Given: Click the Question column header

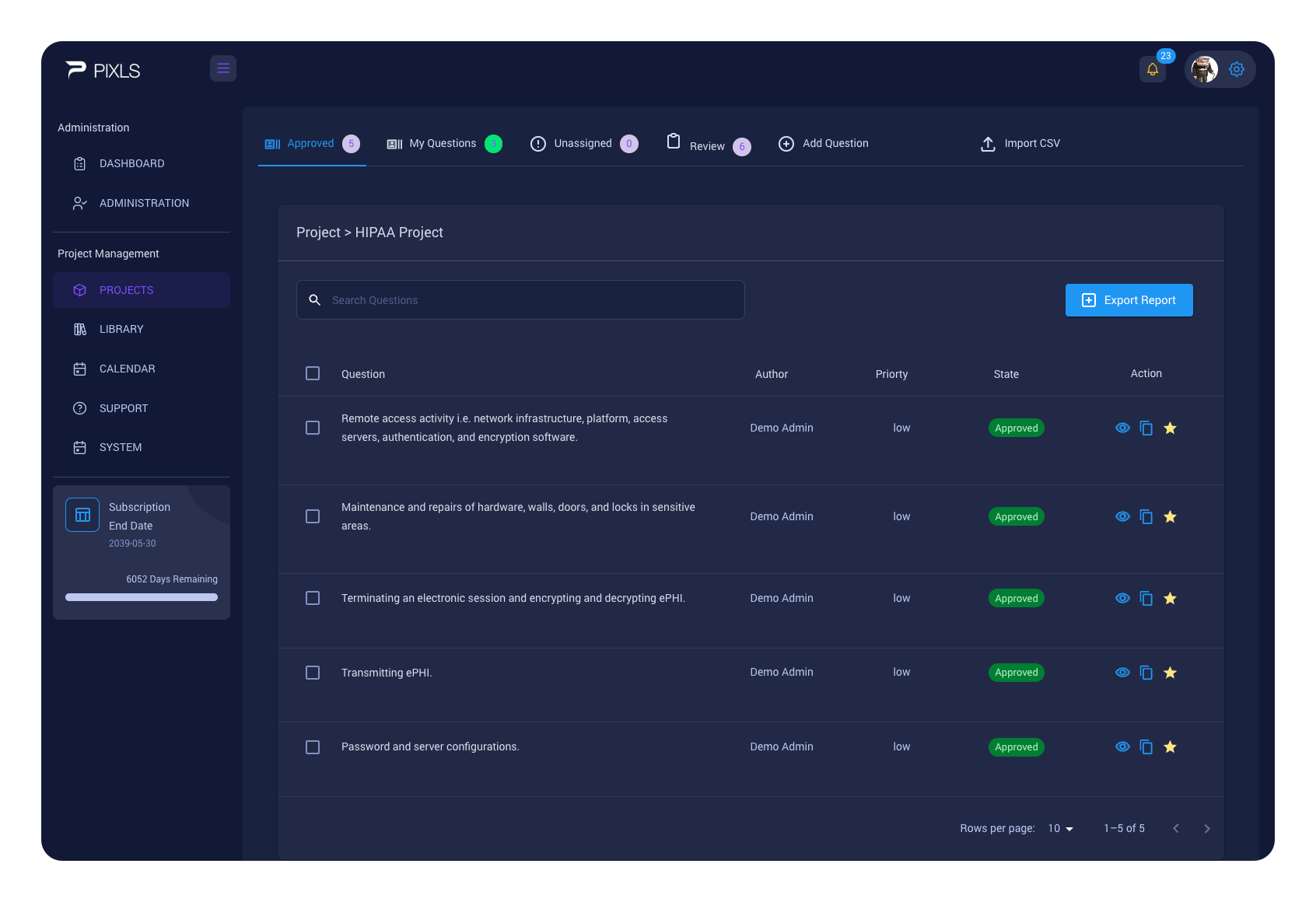Looking at the screenshot, I should click(x=363, y=374).
